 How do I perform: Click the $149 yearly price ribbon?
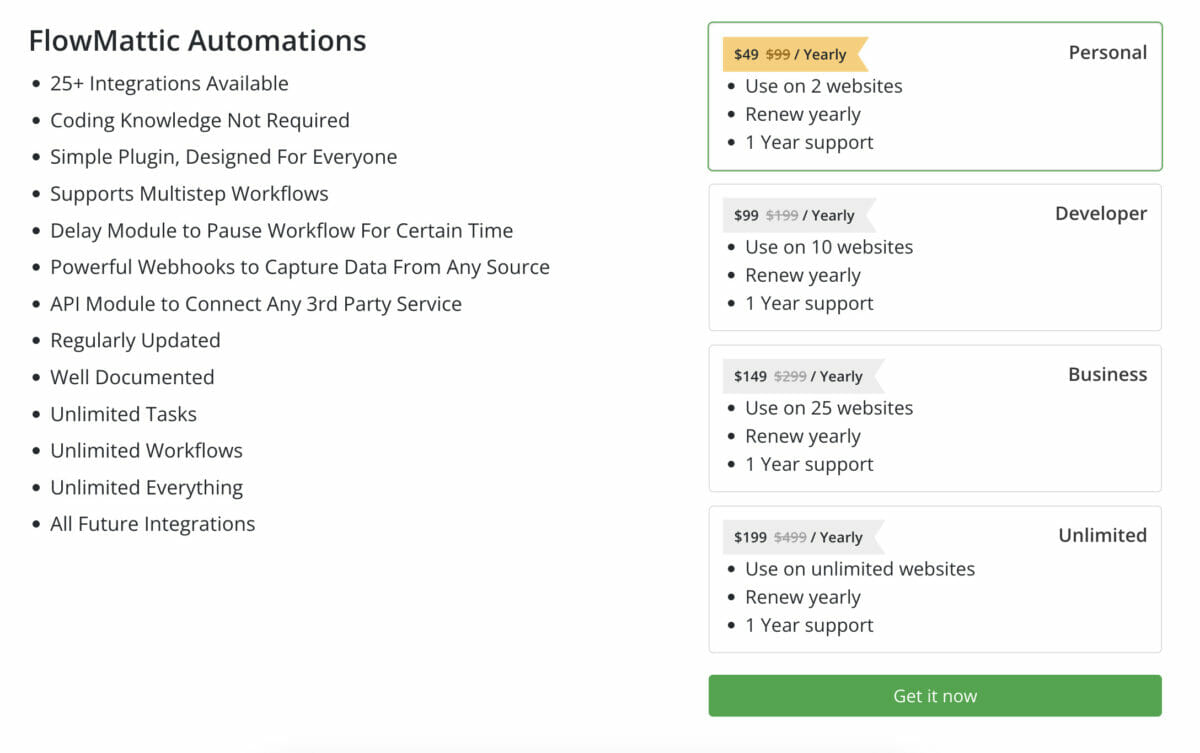[797, 377]
